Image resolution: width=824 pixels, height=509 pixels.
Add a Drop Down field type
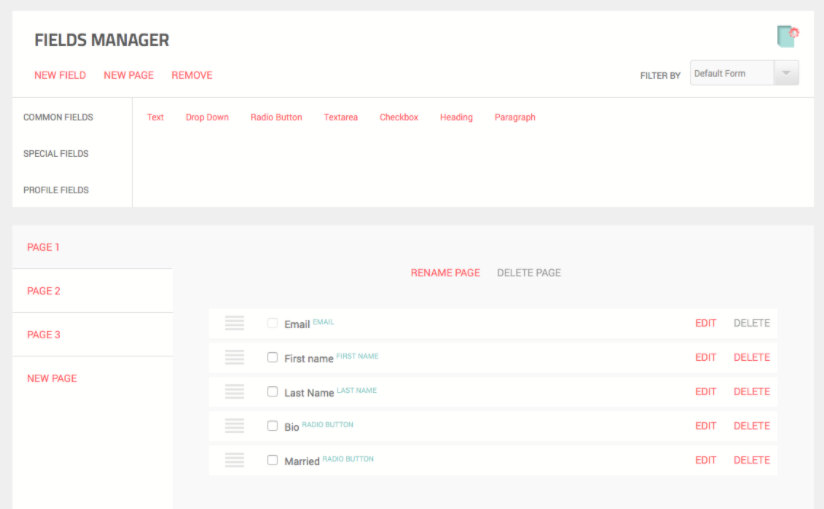click(207, 117)
